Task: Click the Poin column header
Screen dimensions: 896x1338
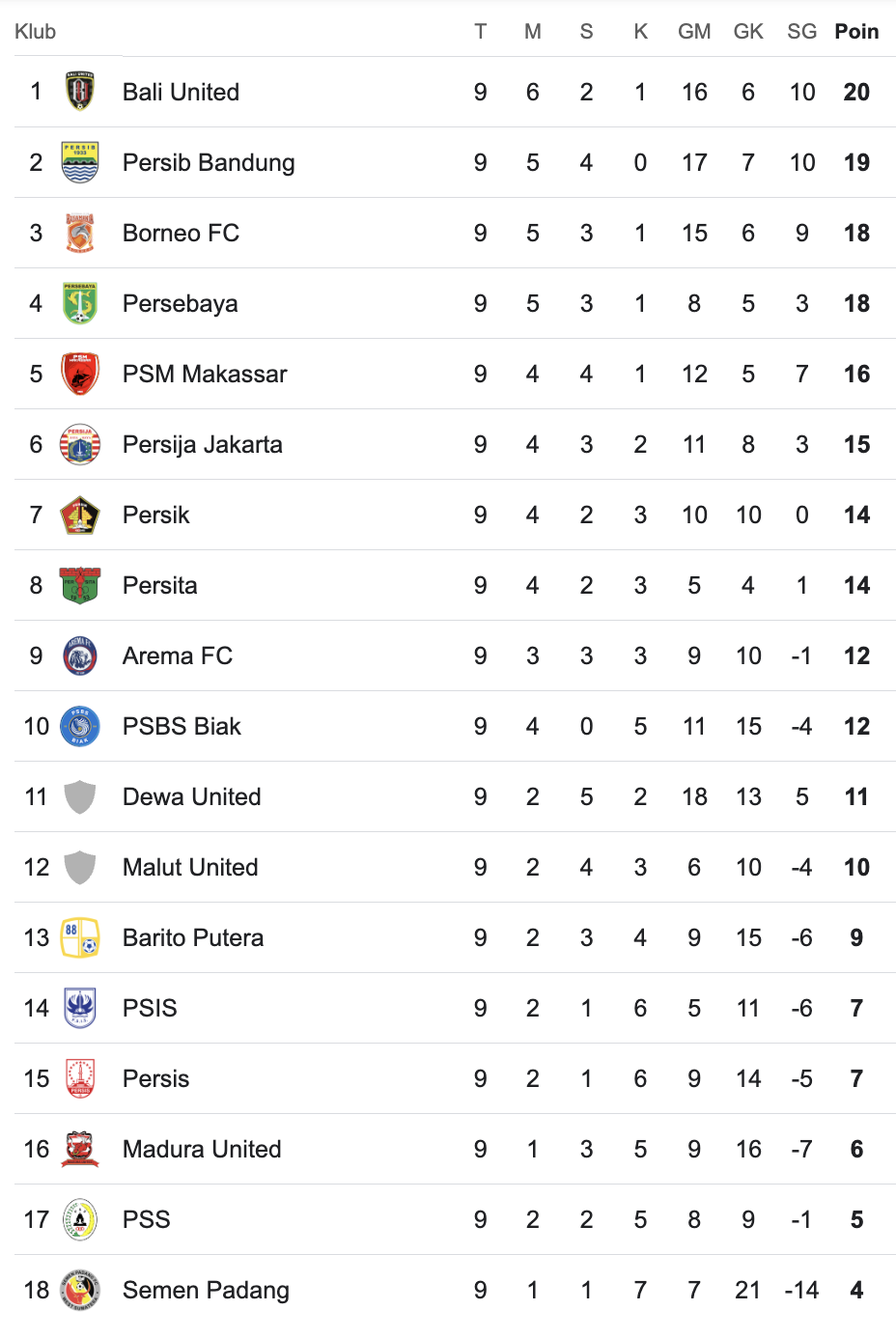Action: coord(856,32)
